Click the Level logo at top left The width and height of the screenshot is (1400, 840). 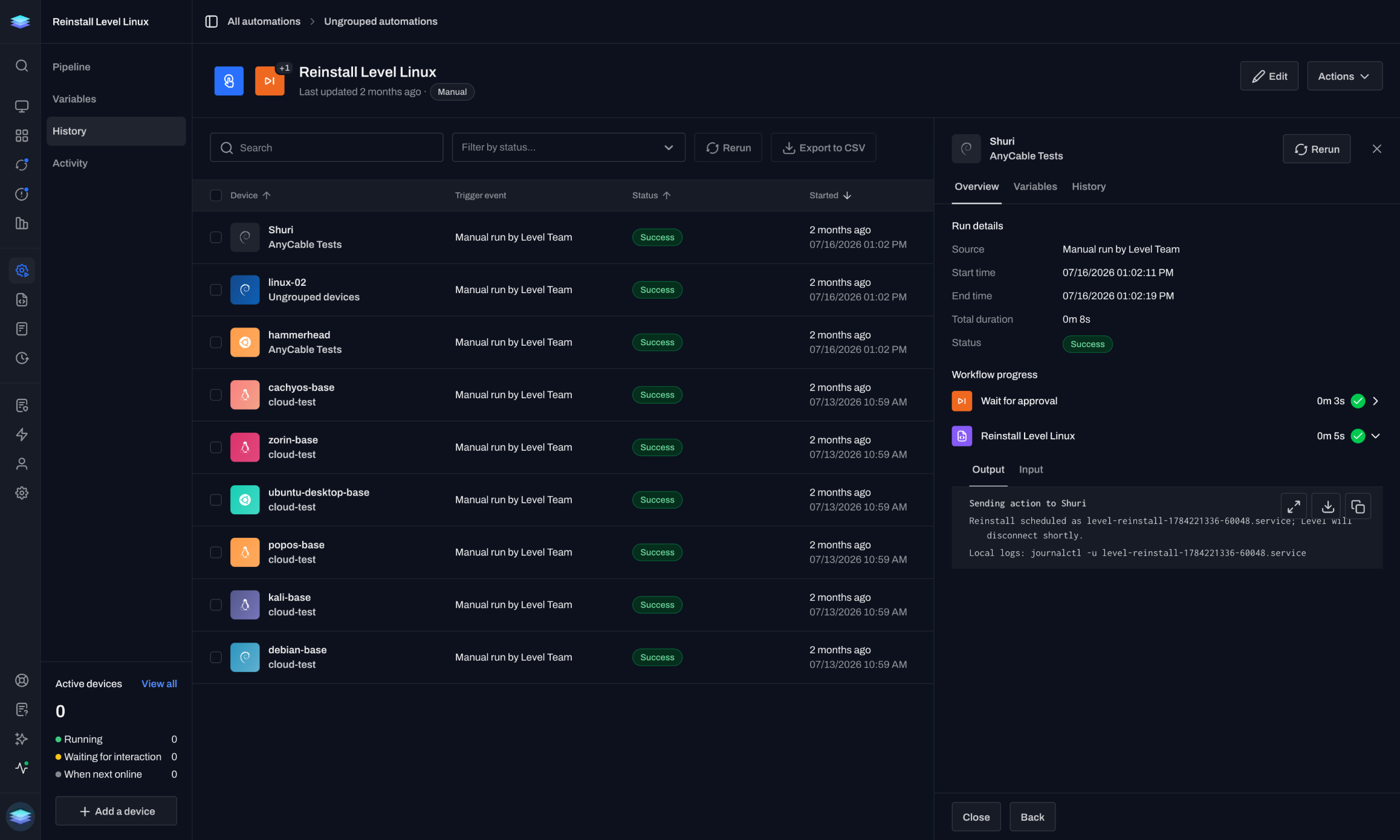21,22
